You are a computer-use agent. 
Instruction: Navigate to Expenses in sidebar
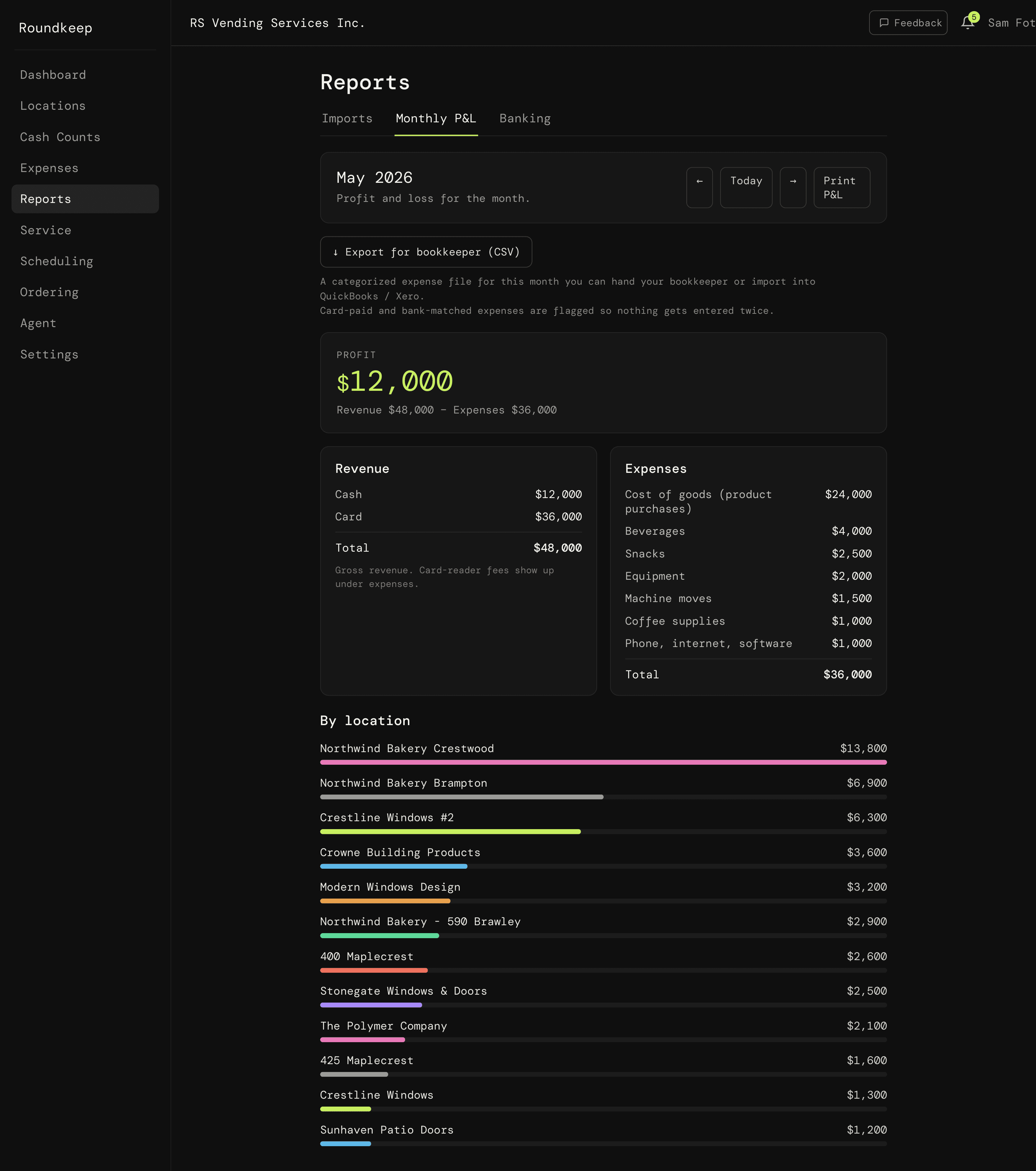point(85,168)
